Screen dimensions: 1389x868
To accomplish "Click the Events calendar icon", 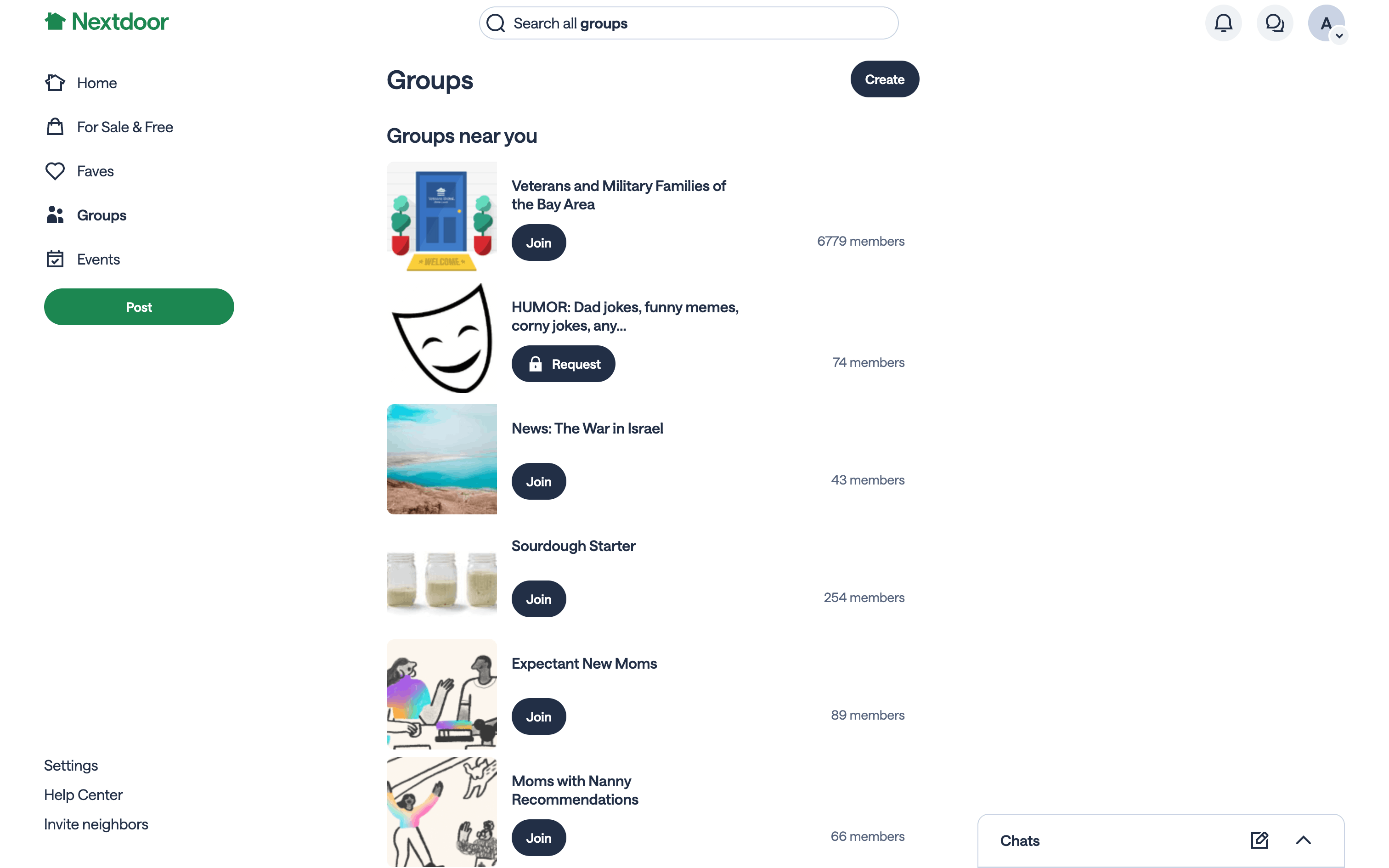I will [55, 259].
